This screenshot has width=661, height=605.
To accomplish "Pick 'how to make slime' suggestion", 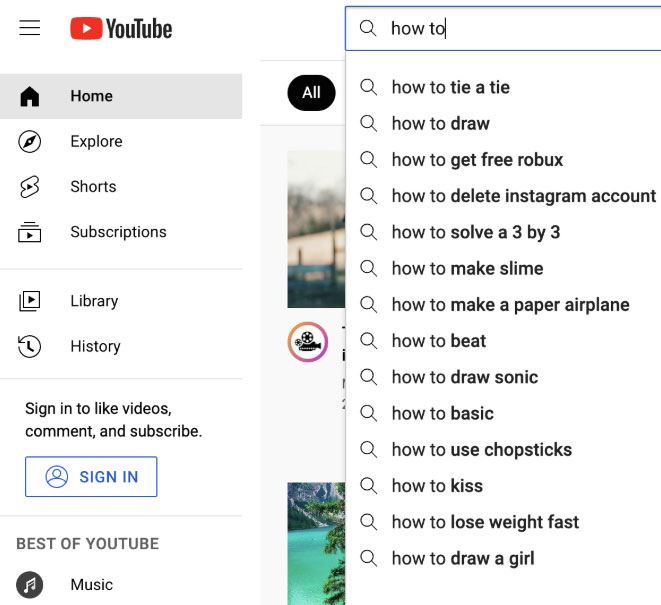I will pos(503,269).
